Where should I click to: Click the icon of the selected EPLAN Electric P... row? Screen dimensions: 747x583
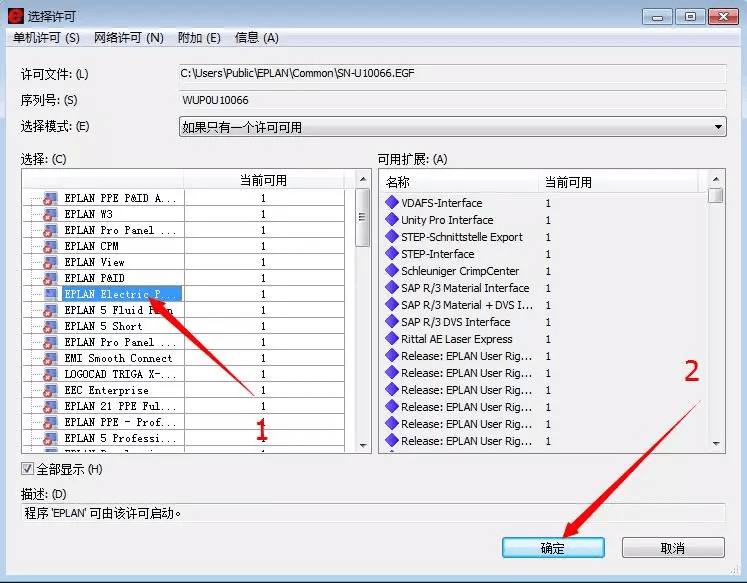[50, 294]
